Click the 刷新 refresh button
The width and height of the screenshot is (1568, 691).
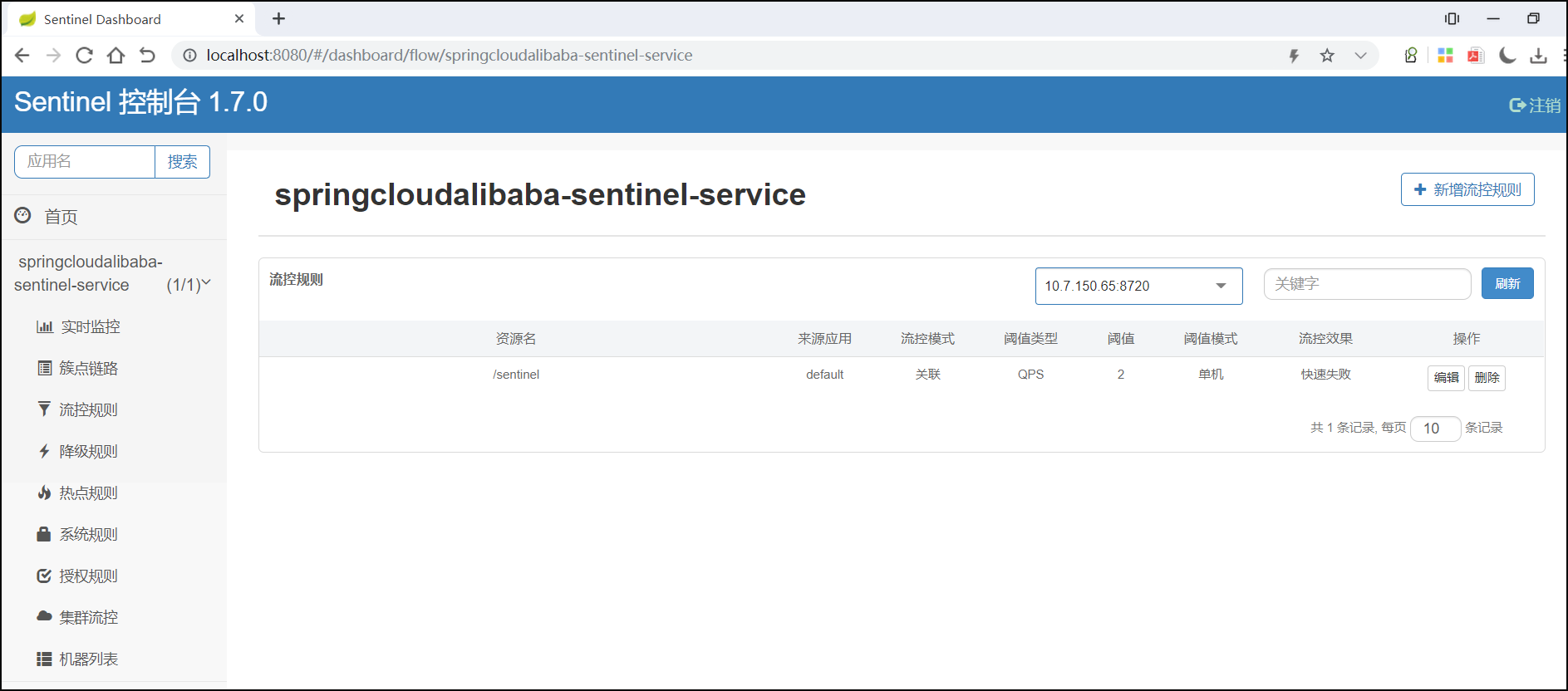click(x=1507, y=284)
